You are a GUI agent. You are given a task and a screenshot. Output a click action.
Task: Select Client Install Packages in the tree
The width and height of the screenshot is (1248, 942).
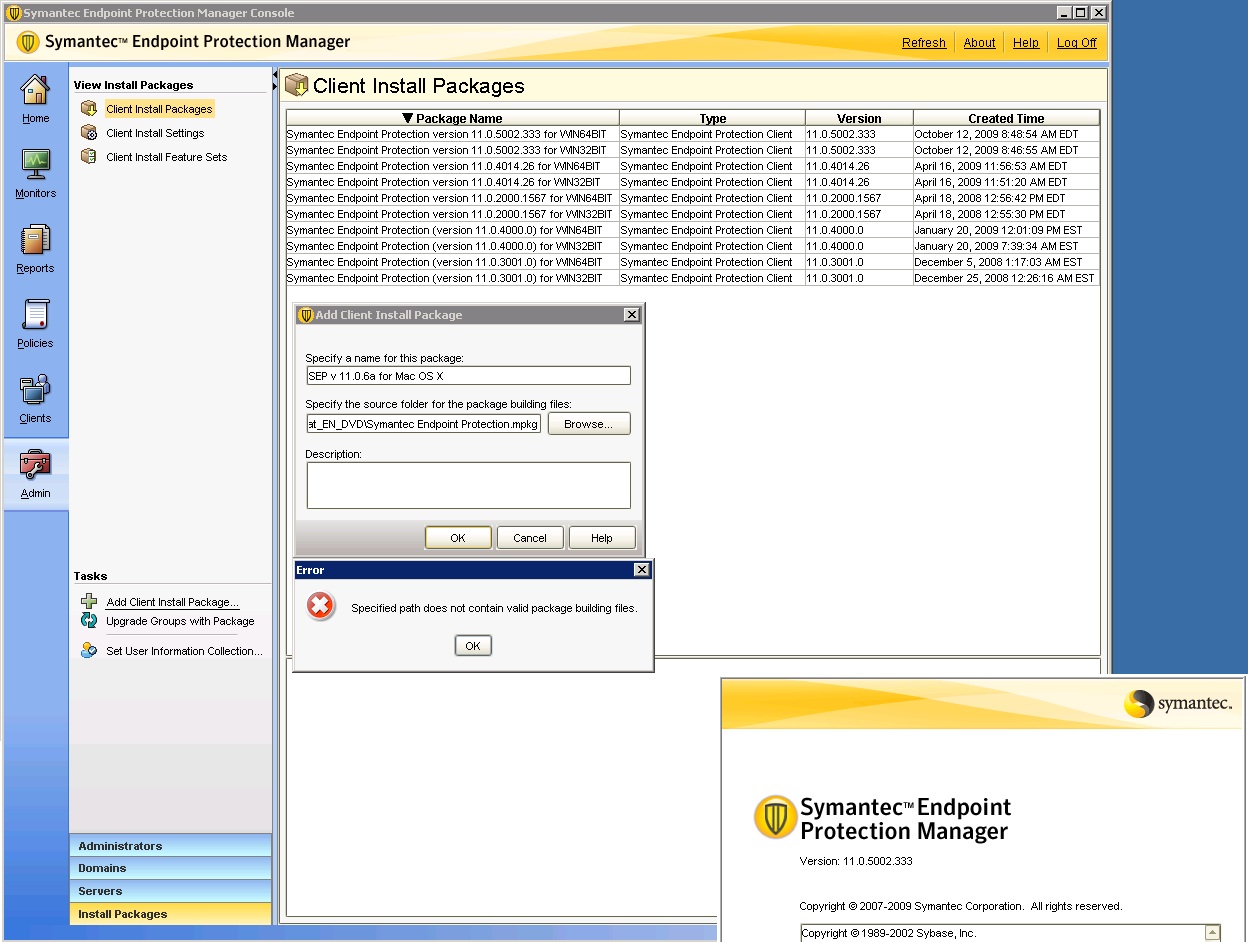click(x=159, y=109)
